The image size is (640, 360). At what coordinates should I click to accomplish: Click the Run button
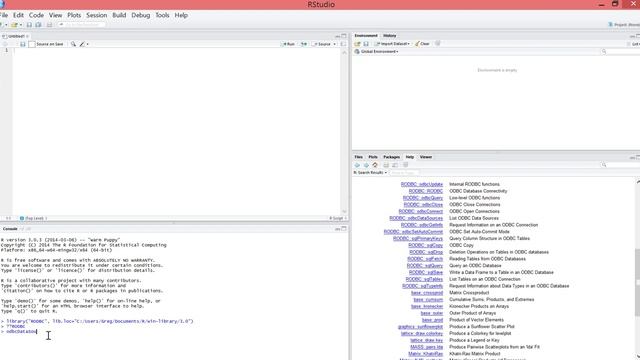[x=289, y=44]
